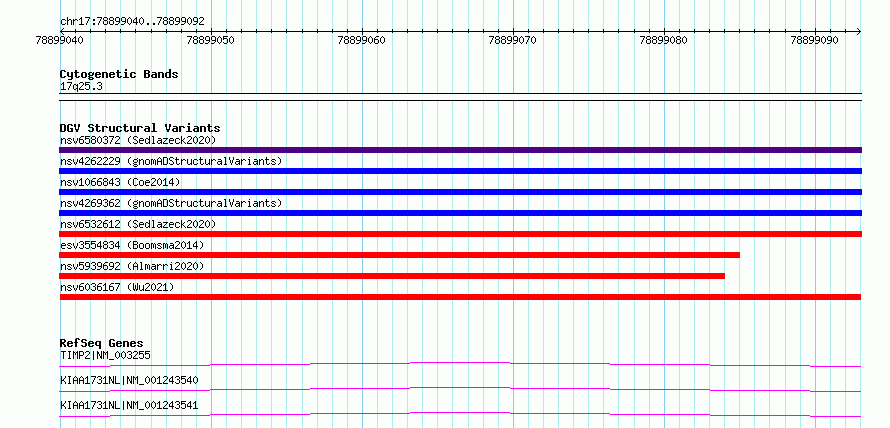Image resolution: width=890 pixels, height=428 pixels.
Task: Open the esv3554834 (Boomsma2014) variant label
Action: (132, 245)
